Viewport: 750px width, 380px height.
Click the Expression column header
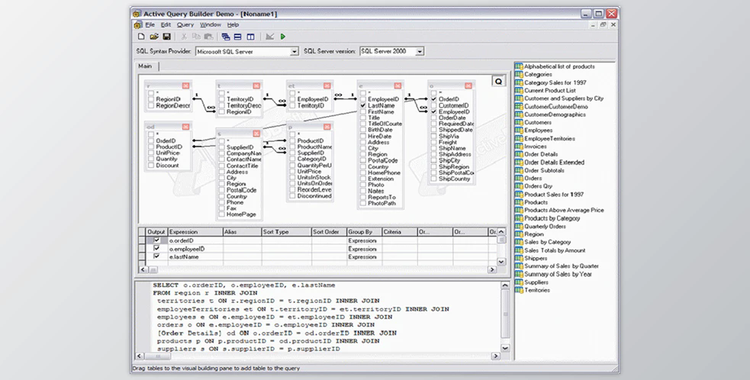[195, 232]
